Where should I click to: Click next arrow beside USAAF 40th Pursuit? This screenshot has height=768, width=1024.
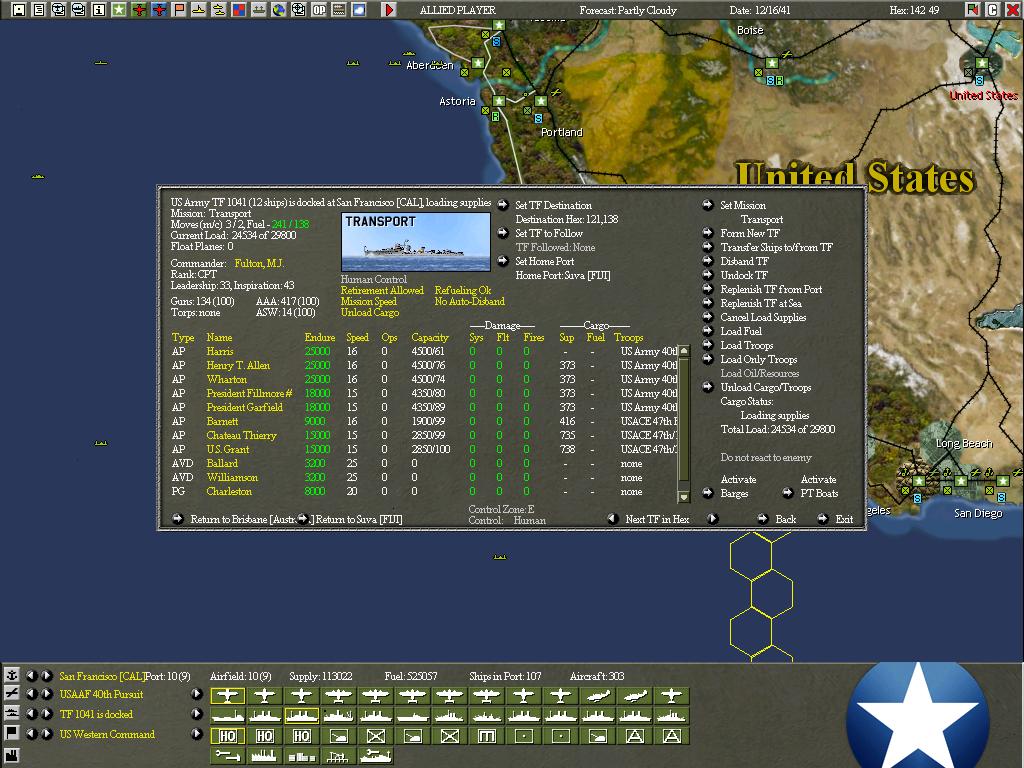[x=46, y=694]
